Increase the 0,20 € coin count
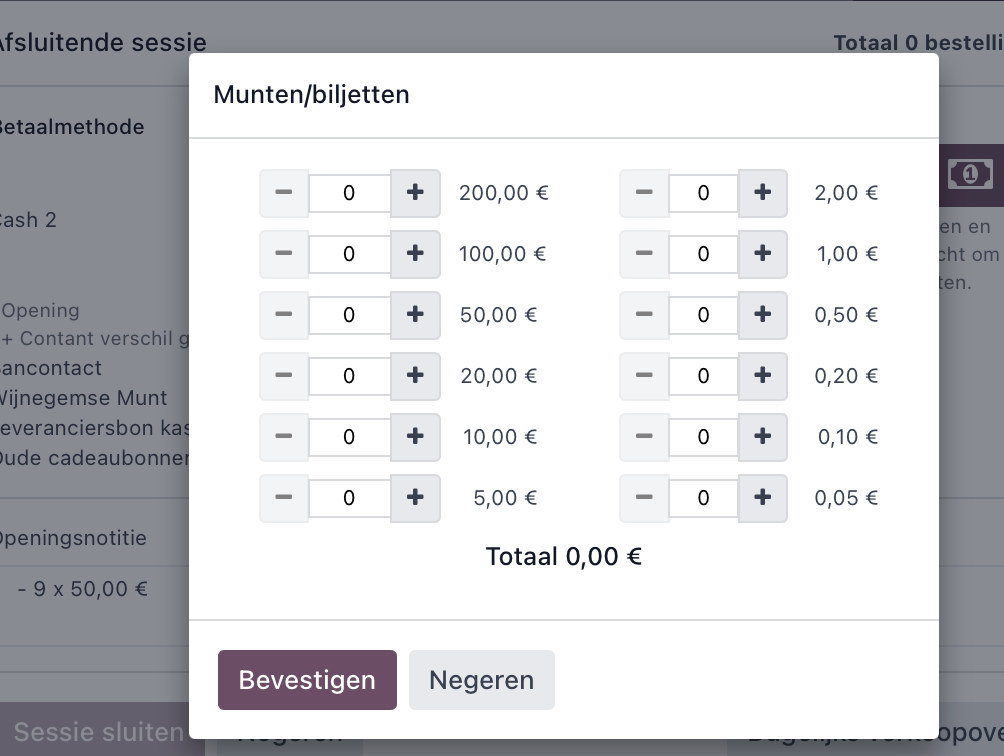Viewport: 1004px width, 756px height. (x=763, y=376)
